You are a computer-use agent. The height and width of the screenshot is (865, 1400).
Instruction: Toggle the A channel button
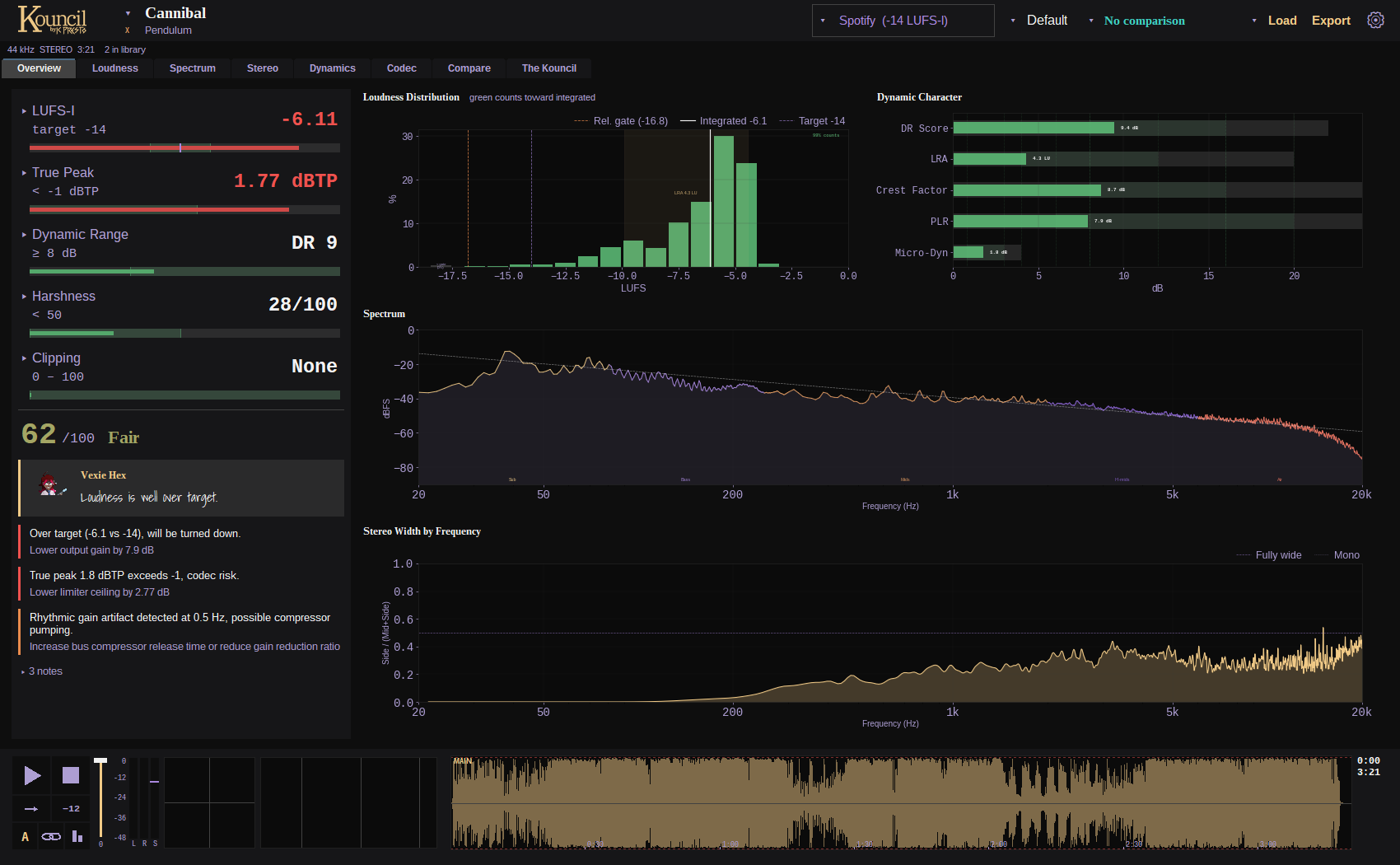[x=25, y=837]
